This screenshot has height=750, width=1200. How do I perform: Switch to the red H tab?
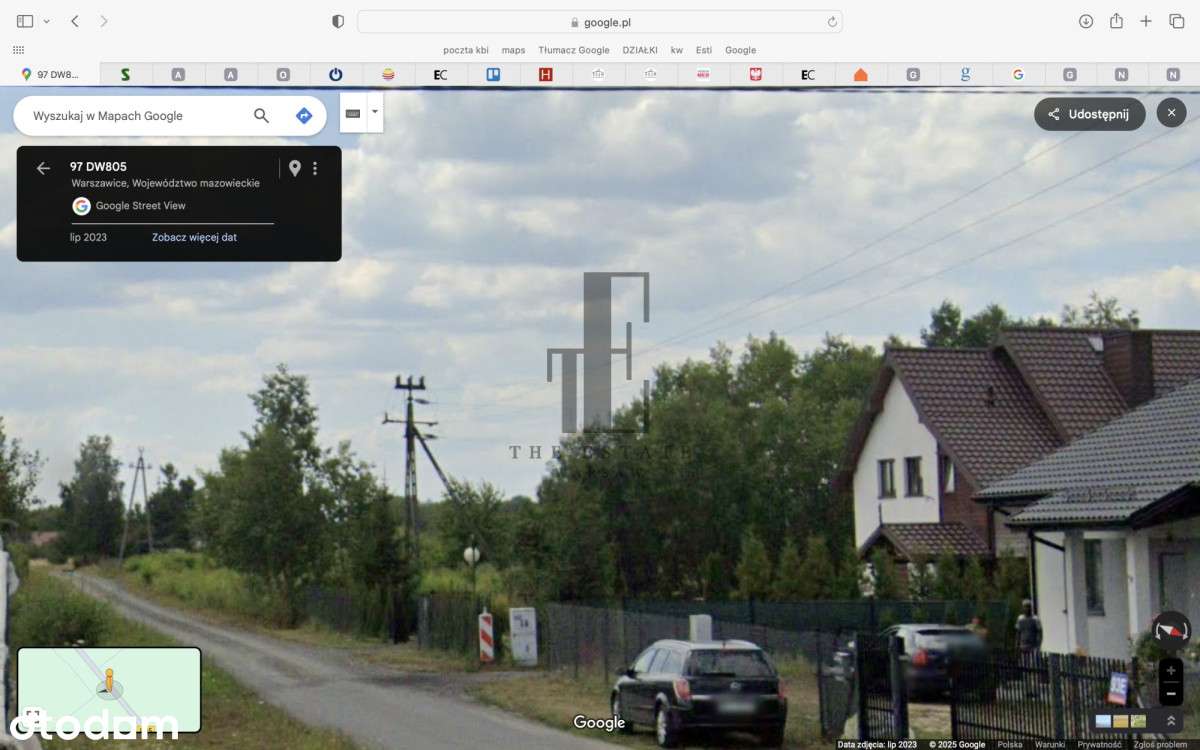click(x=545, y=74)
